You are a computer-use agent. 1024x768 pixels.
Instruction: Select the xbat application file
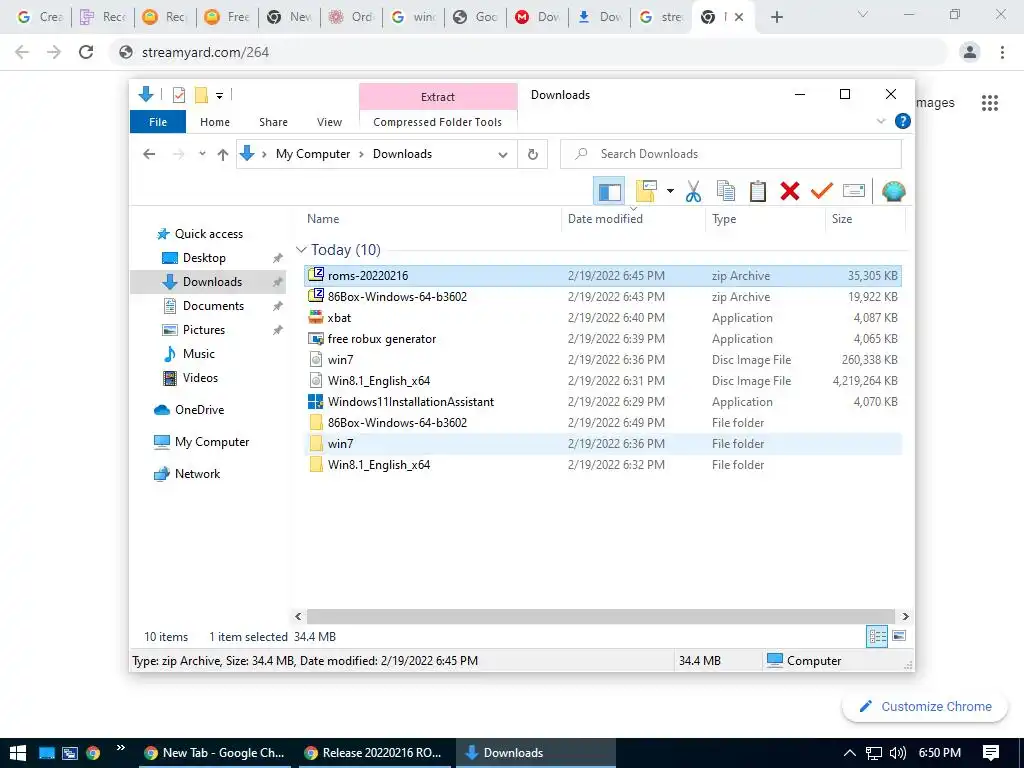[603, 317]
